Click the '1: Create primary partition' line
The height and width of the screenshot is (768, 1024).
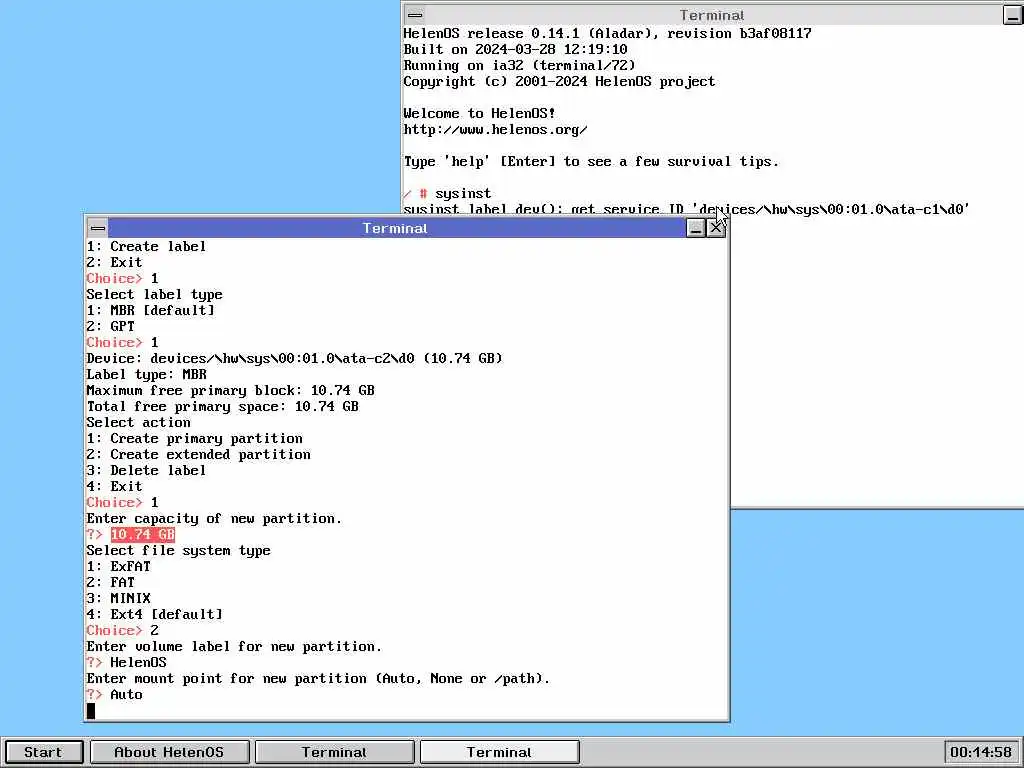[195, 438]
